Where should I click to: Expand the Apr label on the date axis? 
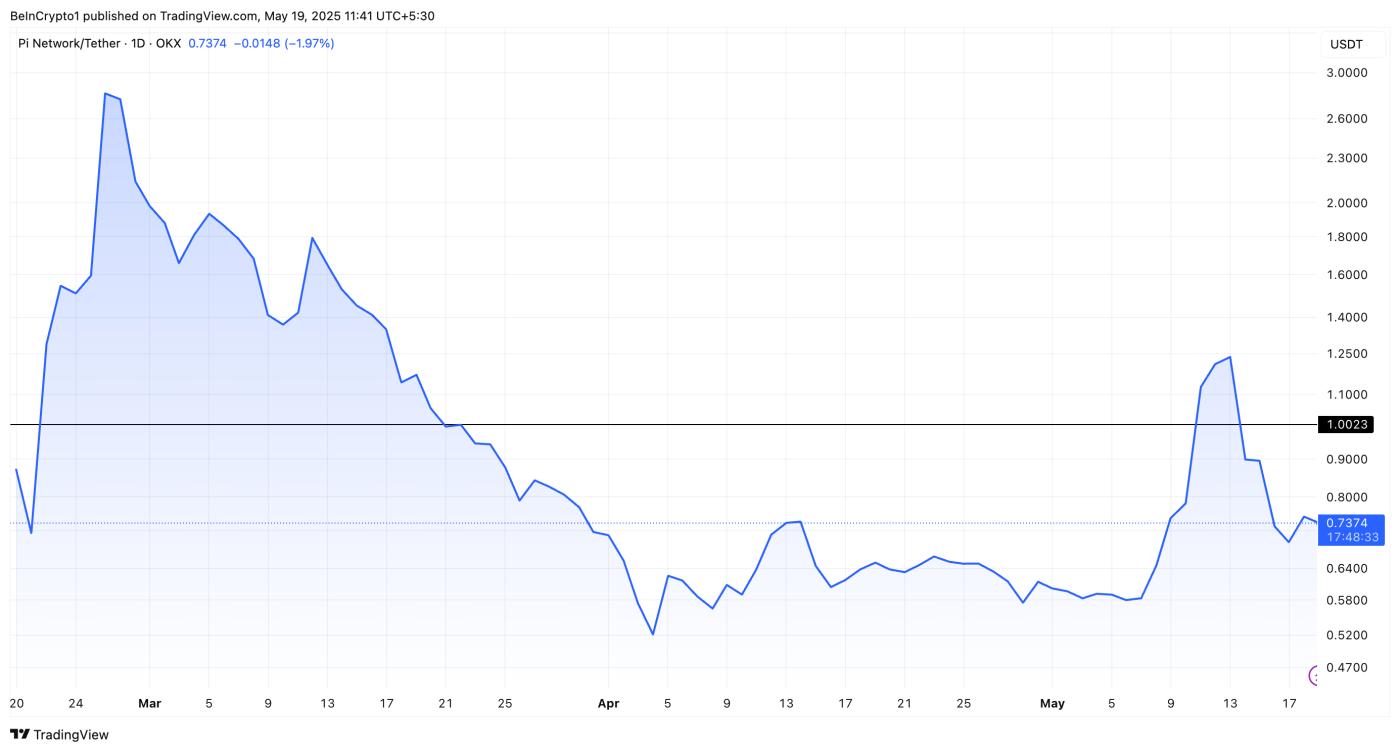coord(607,703)
